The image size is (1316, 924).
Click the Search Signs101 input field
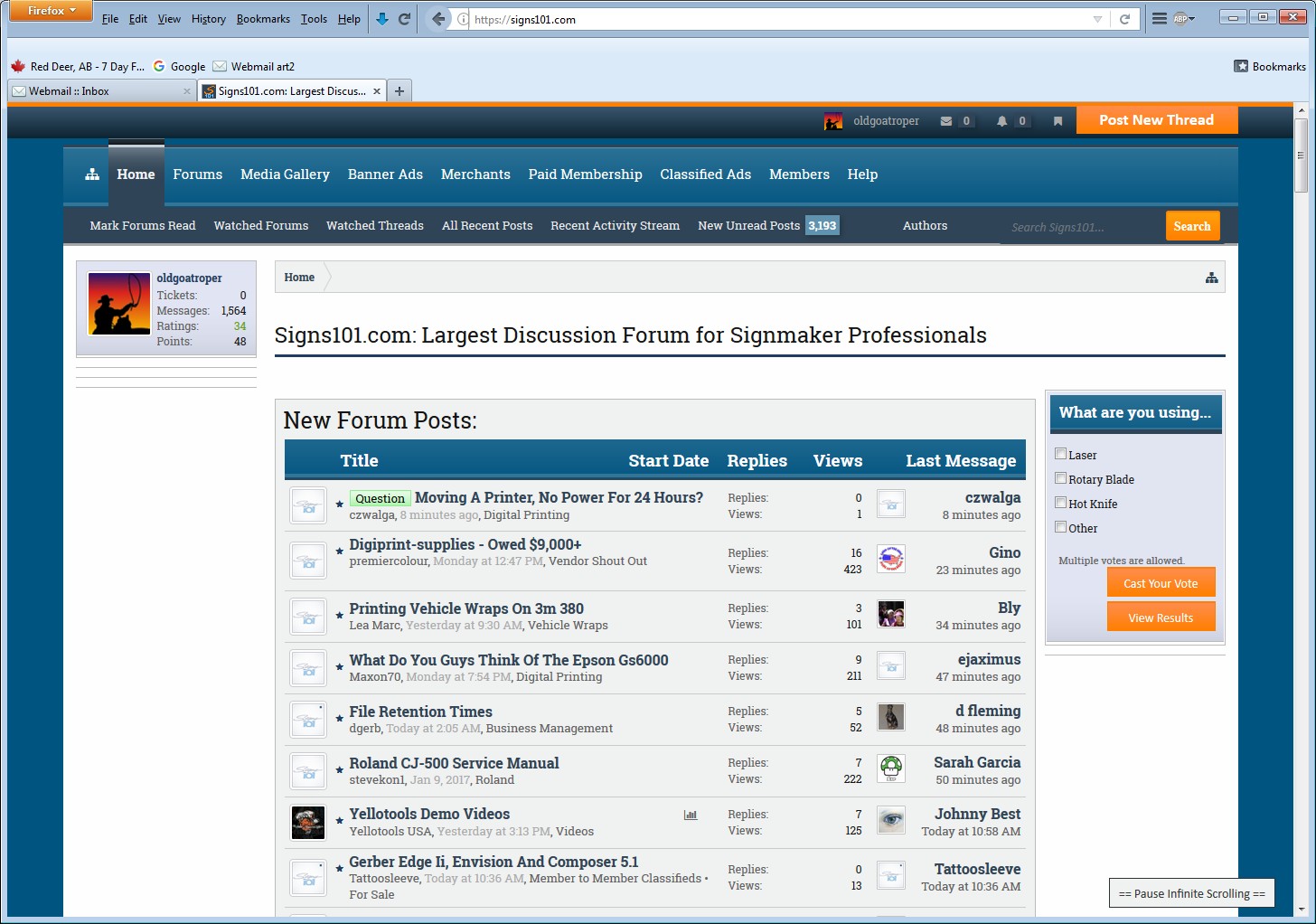[1080, 227]
